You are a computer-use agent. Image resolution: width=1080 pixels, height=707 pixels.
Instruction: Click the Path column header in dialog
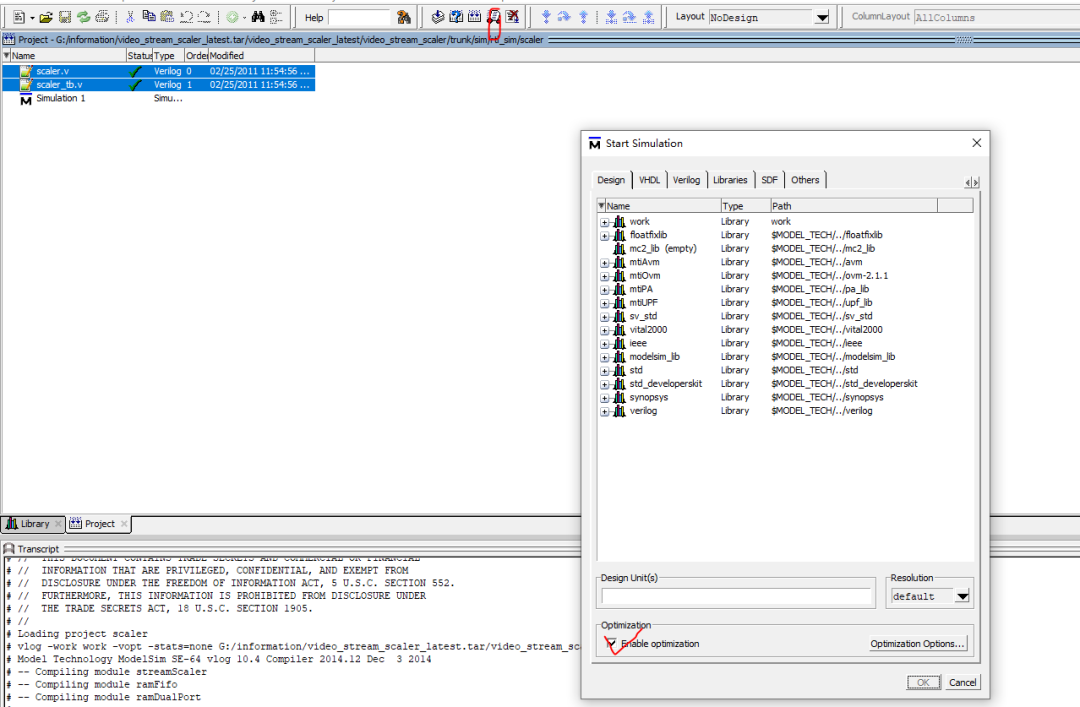[x=853, y=205]
